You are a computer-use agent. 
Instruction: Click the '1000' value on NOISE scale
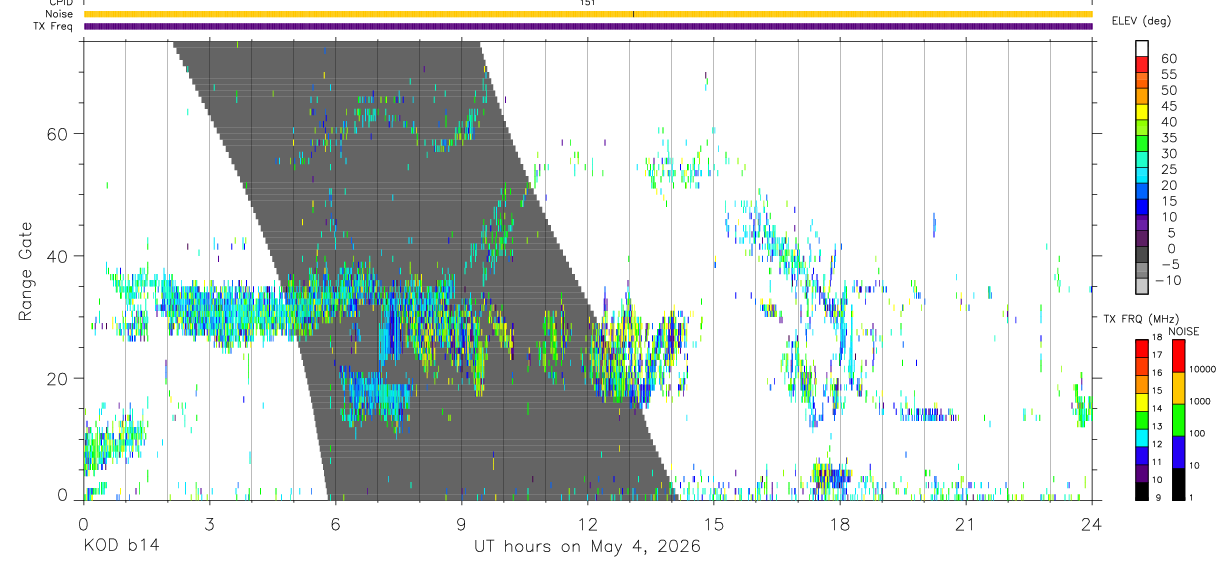[1201, 401]
